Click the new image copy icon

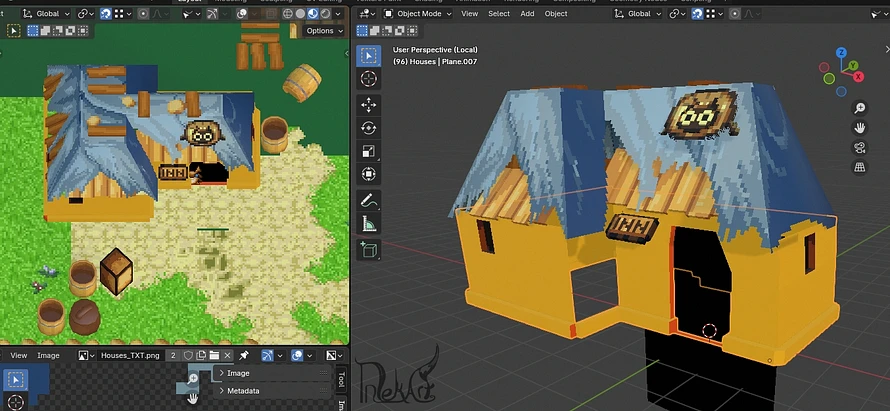pos(201,355)
